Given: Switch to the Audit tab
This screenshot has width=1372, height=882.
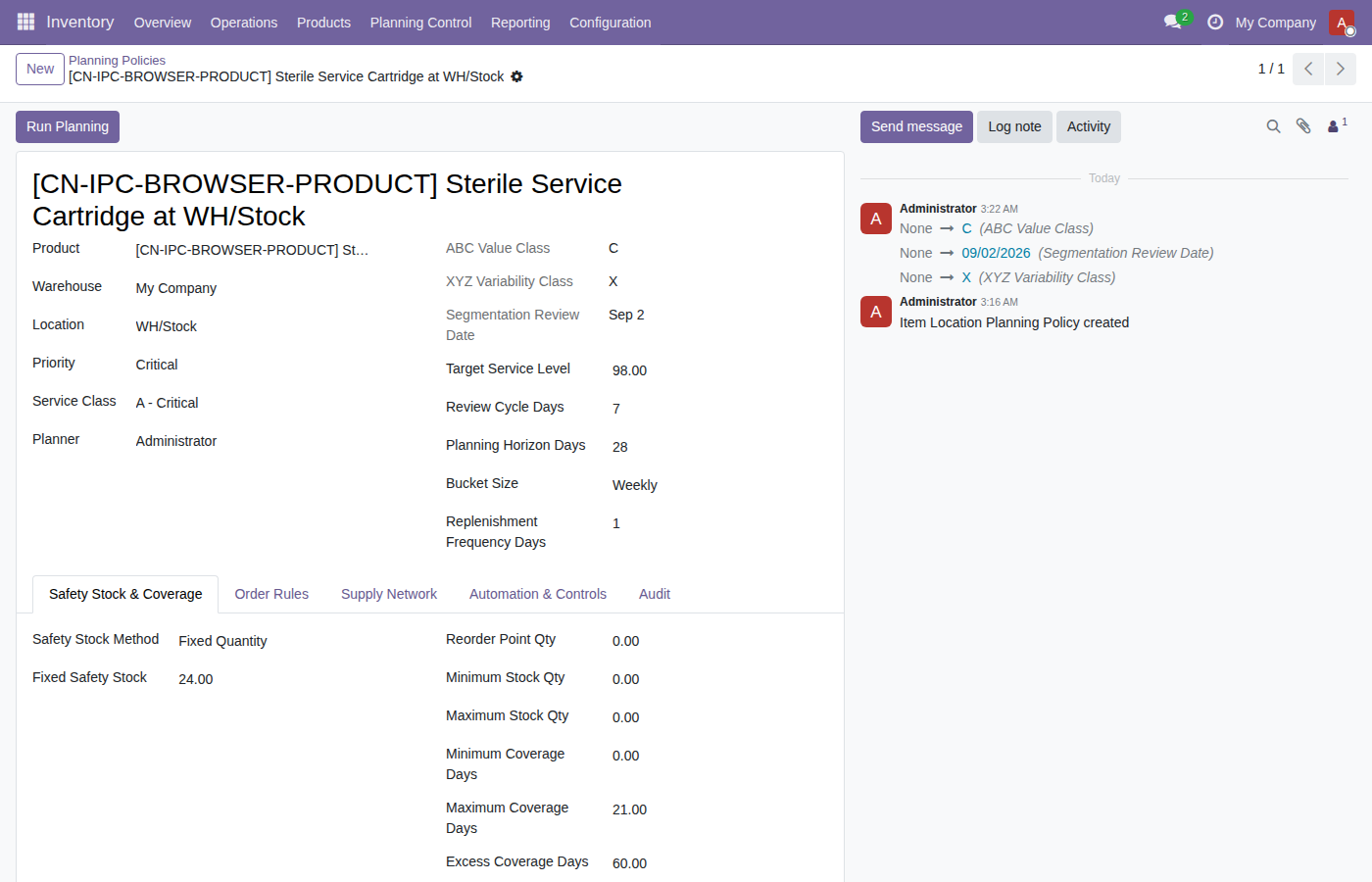Looking at the screenshot, I should point(655,594).
